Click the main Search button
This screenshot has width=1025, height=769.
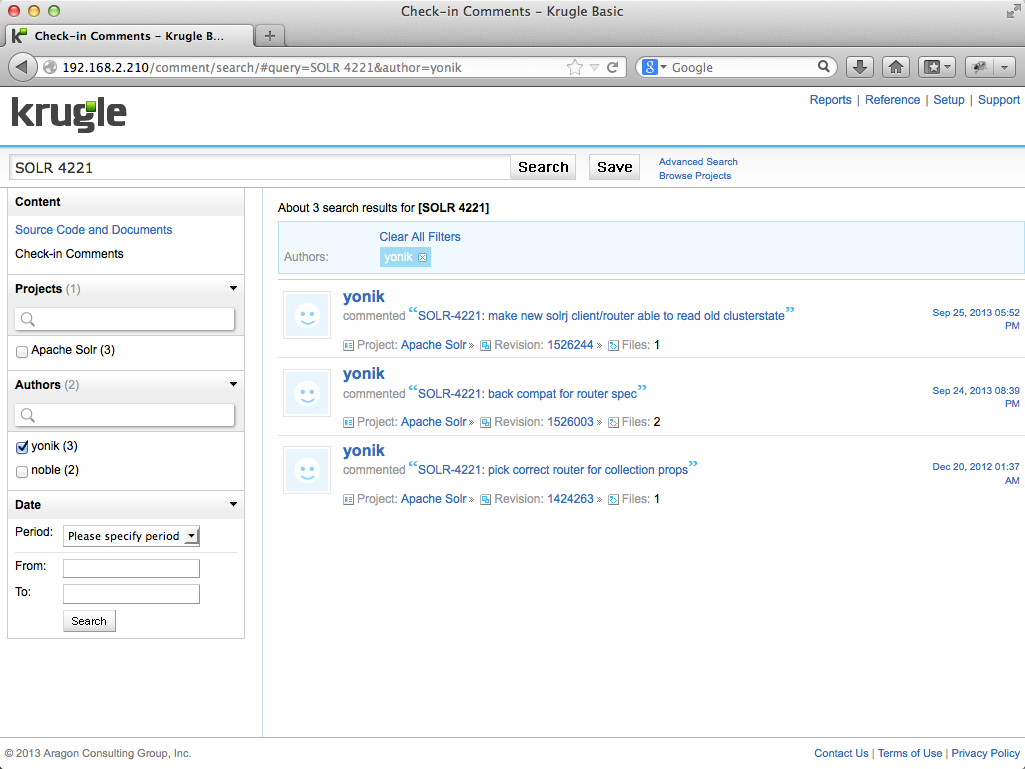click(x=543, y=167)
